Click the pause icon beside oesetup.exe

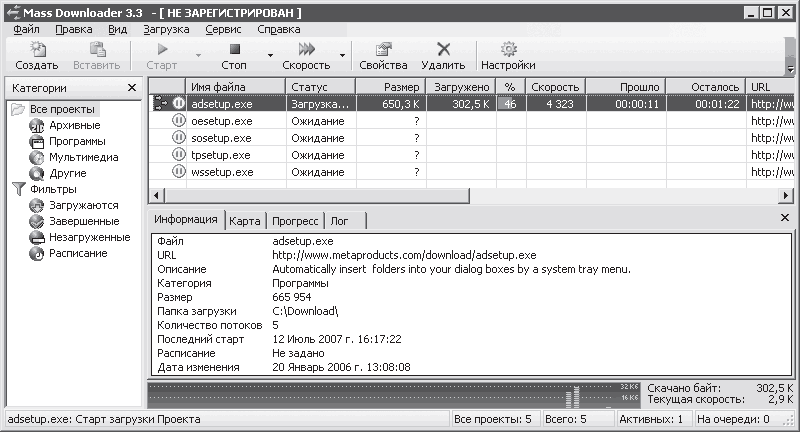tap(179, 121)
